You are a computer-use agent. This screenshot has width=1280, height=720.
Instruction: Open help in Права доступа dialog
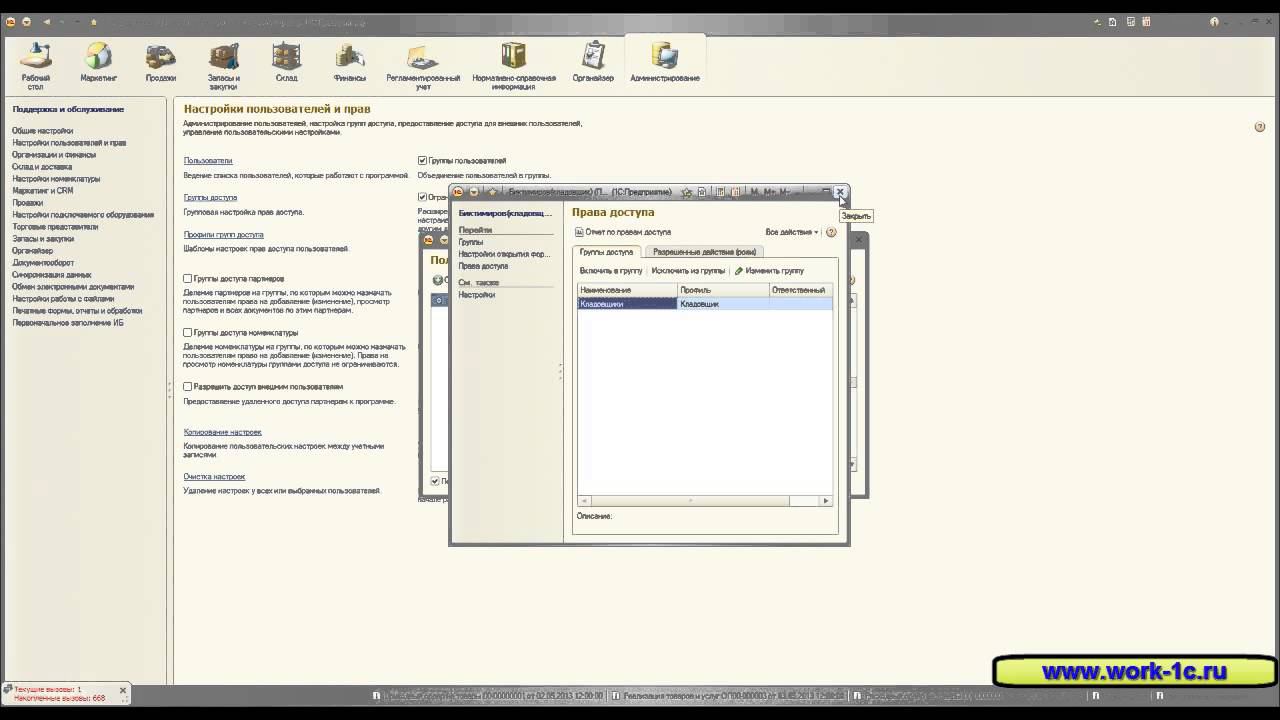(x=831, y=232)
